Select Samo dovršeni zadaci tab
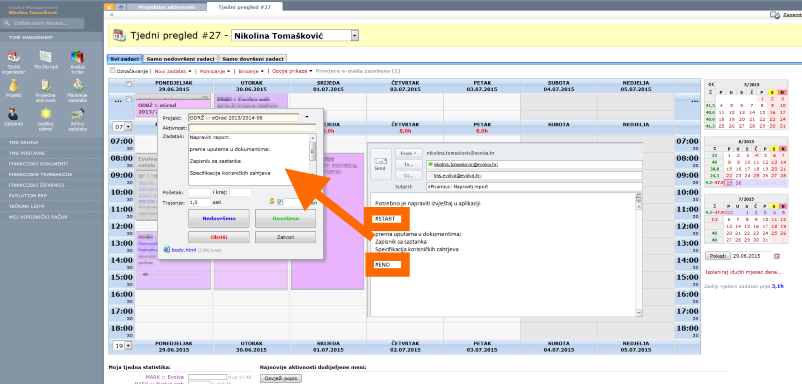Screen dimensions: 802x384 coord(253,59)
